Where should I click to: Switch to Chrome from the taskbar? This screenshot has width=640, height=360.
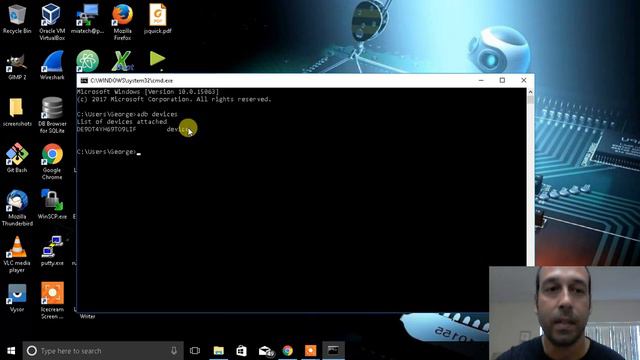click(288, 351)
